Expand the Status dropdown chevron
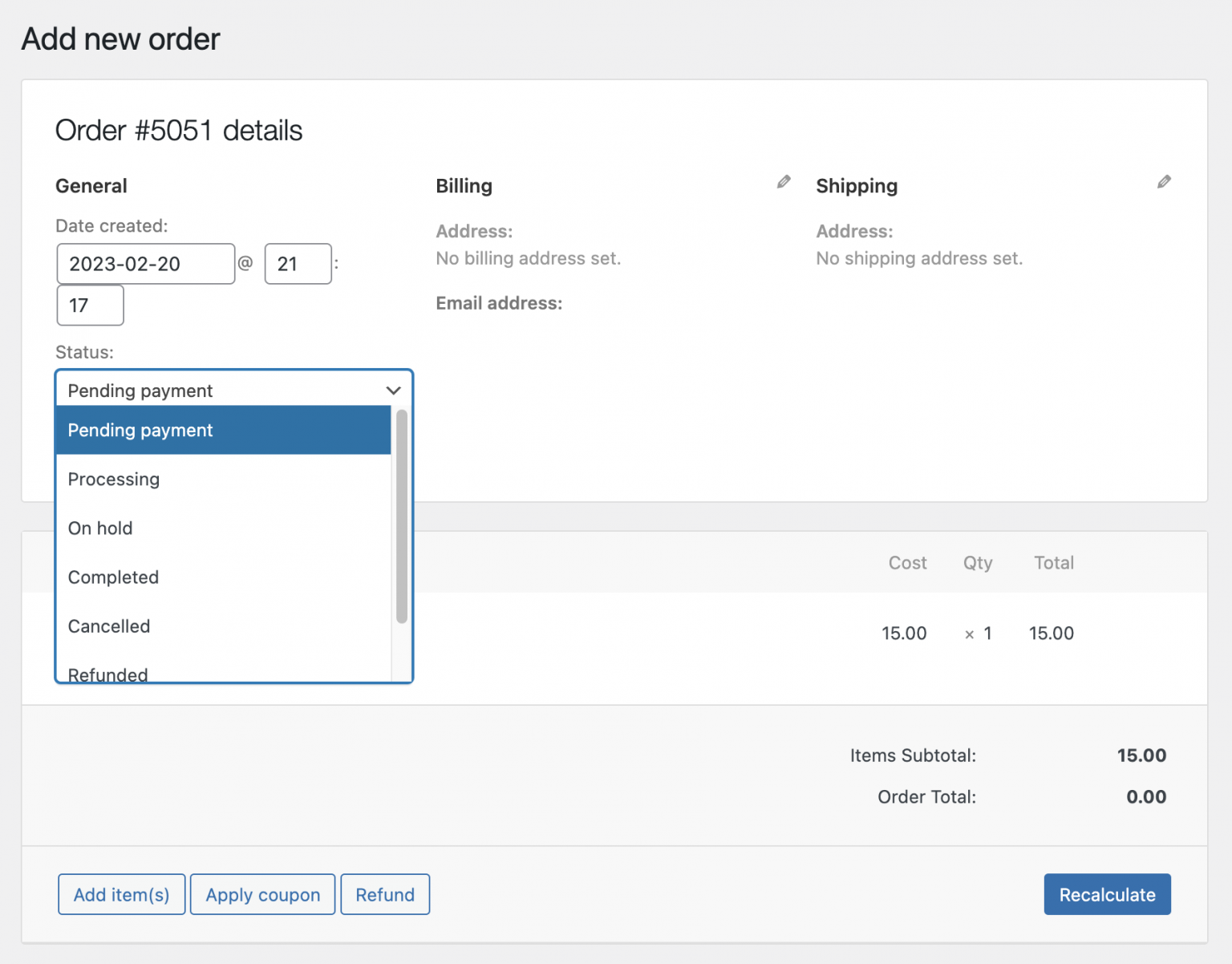 pos(393,391)
